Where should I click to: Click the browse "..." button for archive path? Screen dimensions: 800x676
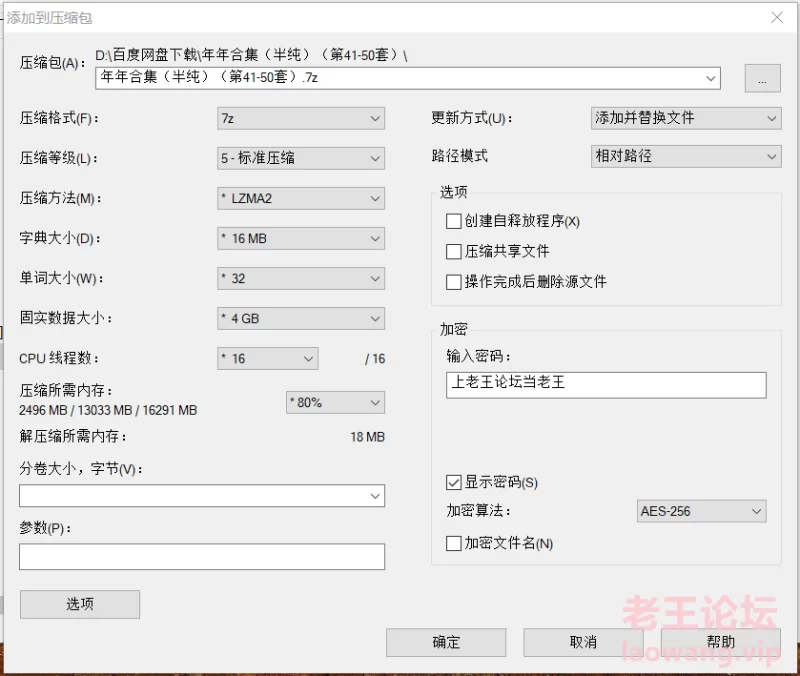point(762,78)
